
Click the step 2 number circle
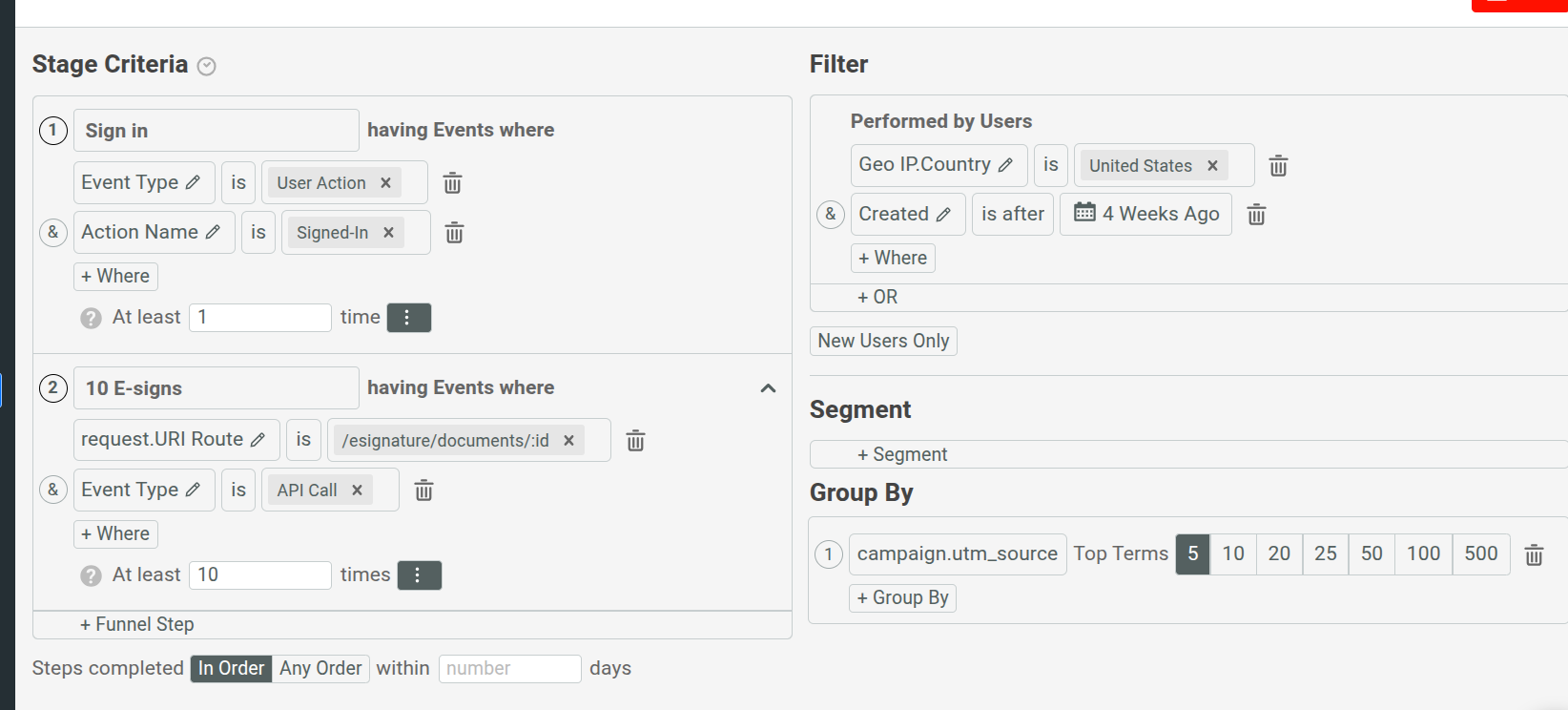click(x=52, y=388)
